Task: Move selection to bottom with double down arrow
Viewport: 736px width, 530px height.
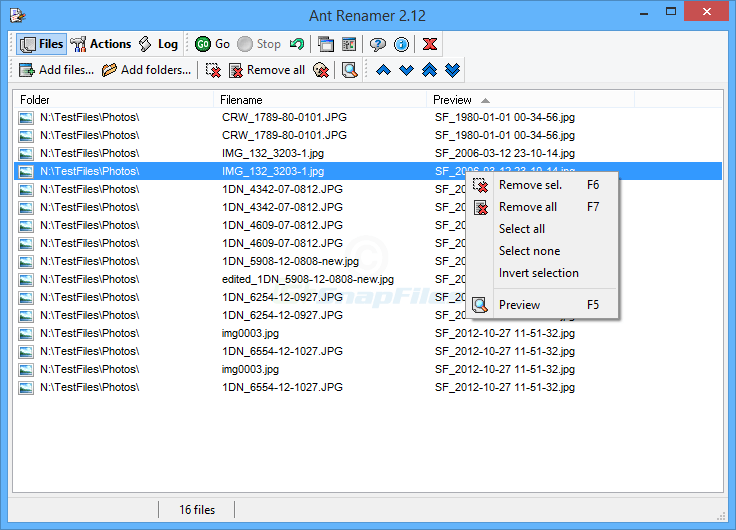Action: [452, 70]
